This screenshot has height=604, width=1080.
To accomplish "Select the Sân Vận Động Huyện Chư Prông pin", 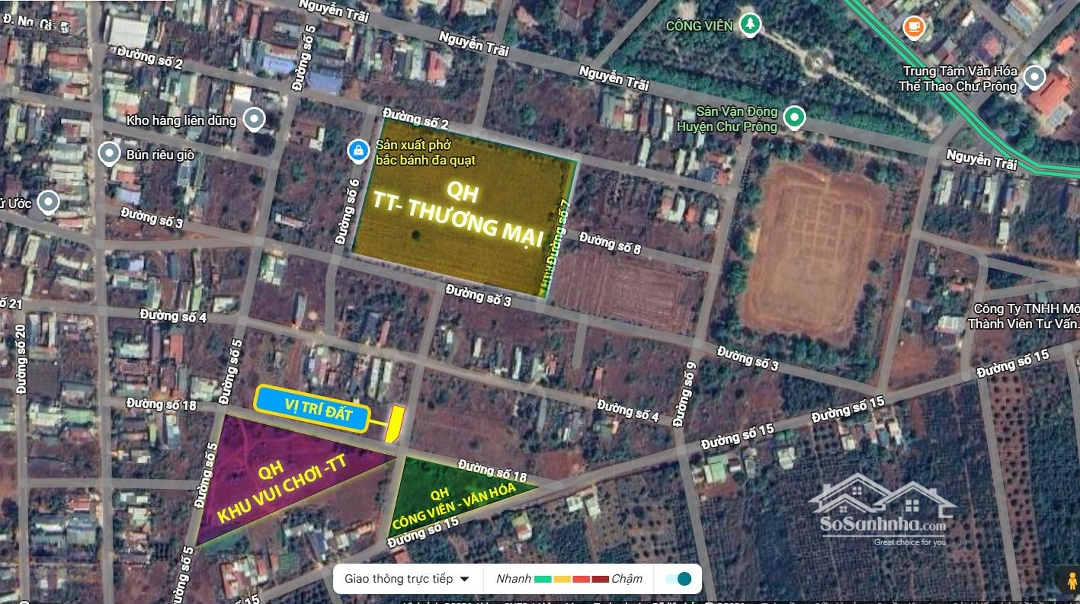I will point(794,117).
